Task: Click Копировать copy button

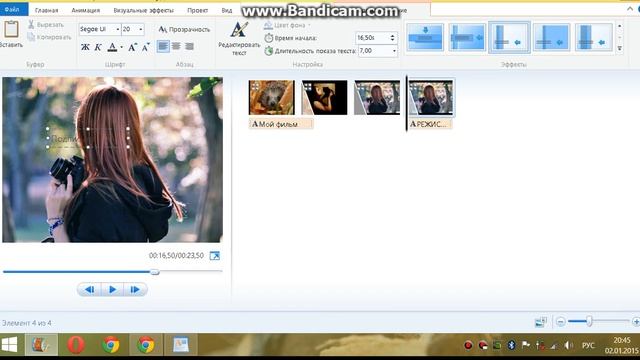Action: point(49,37)
